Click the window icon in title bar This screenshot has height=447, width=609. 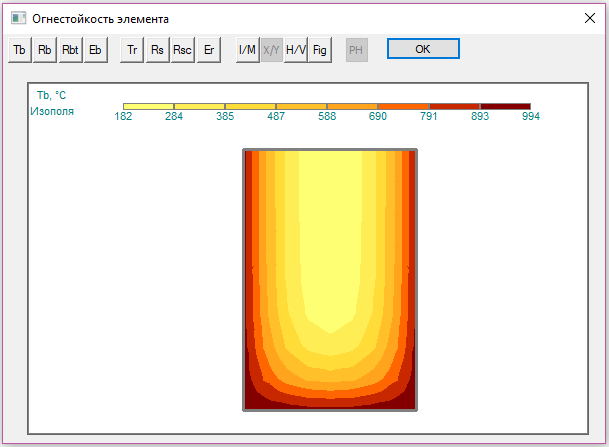[x=17, y=18]
